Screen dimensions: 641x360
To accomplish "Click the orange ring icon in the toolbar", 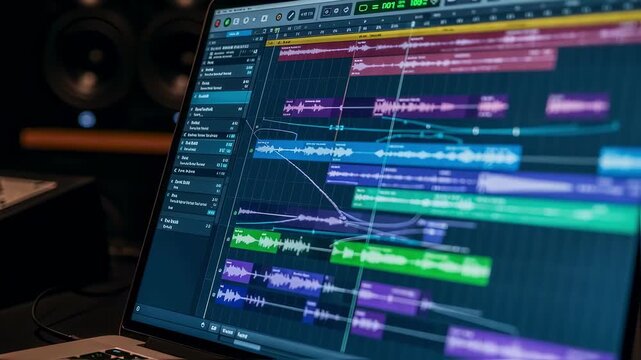I will (x=279, y=17).
